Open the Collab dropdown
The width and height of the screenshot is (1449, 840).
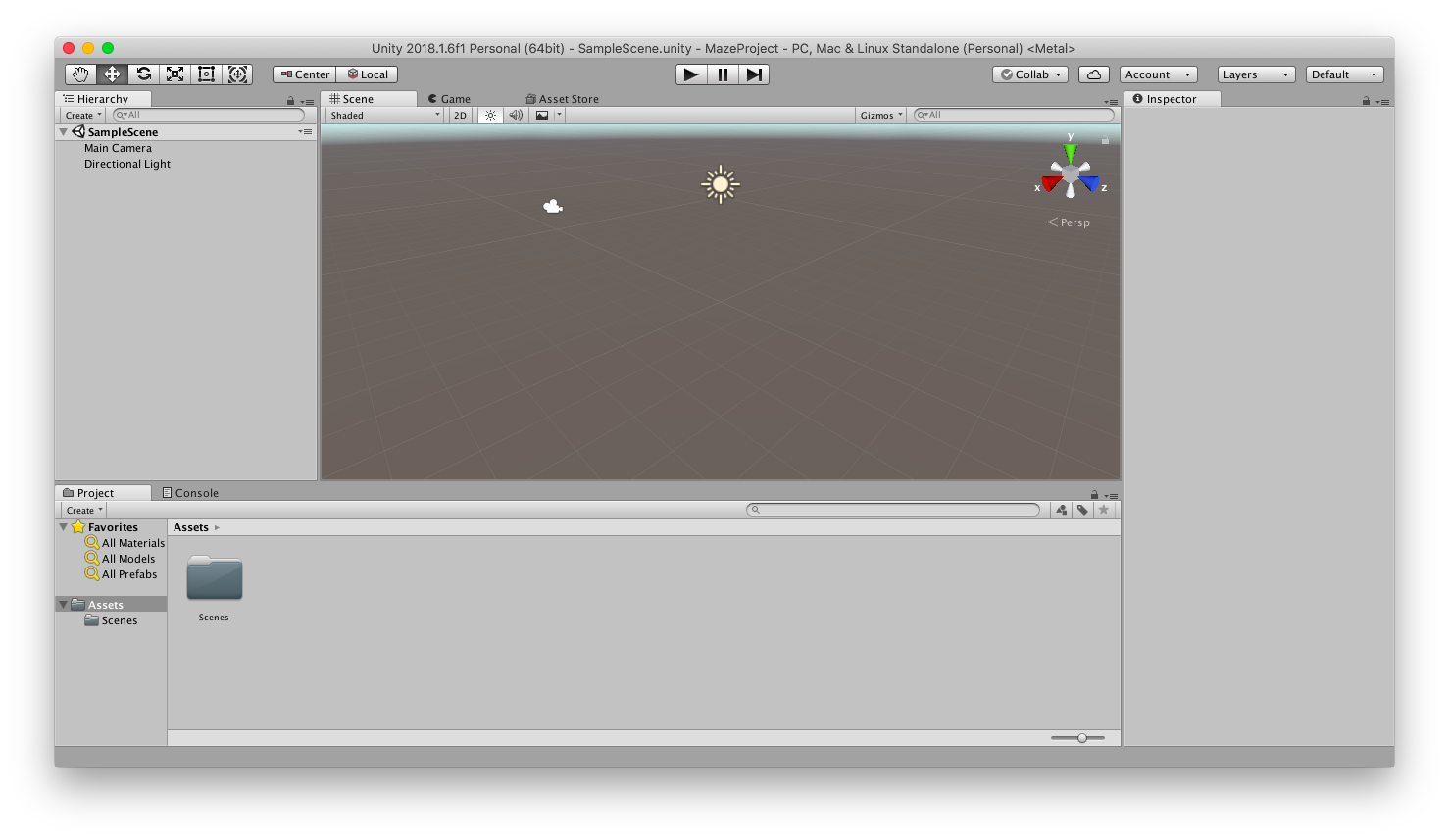(1030, 74)
